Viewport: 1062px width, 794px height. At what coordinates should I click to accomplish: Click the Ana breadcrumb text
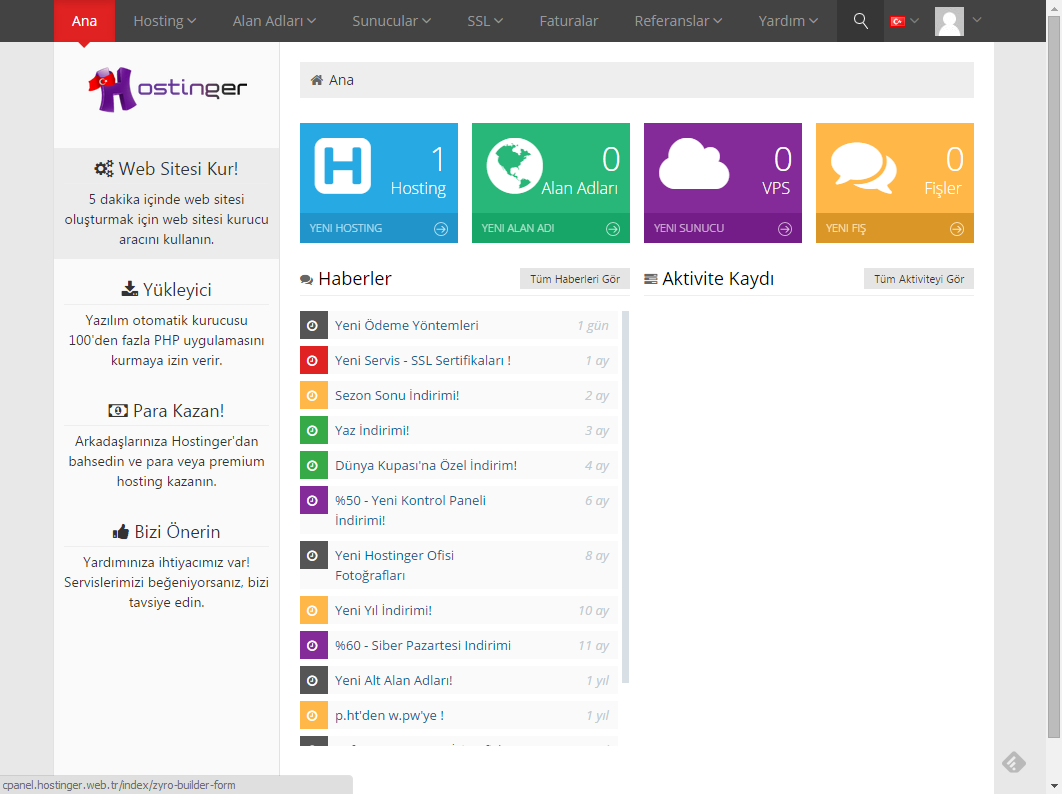coord(341,80)
